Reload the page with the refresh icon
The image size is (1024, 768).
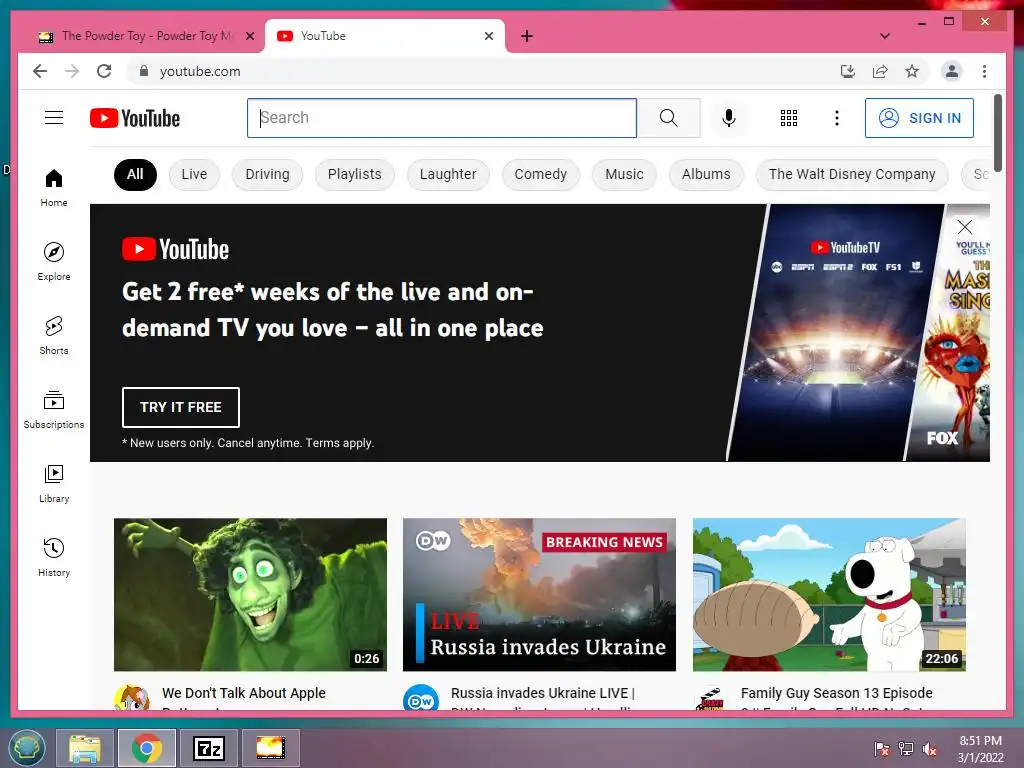(x=104, y=71)
